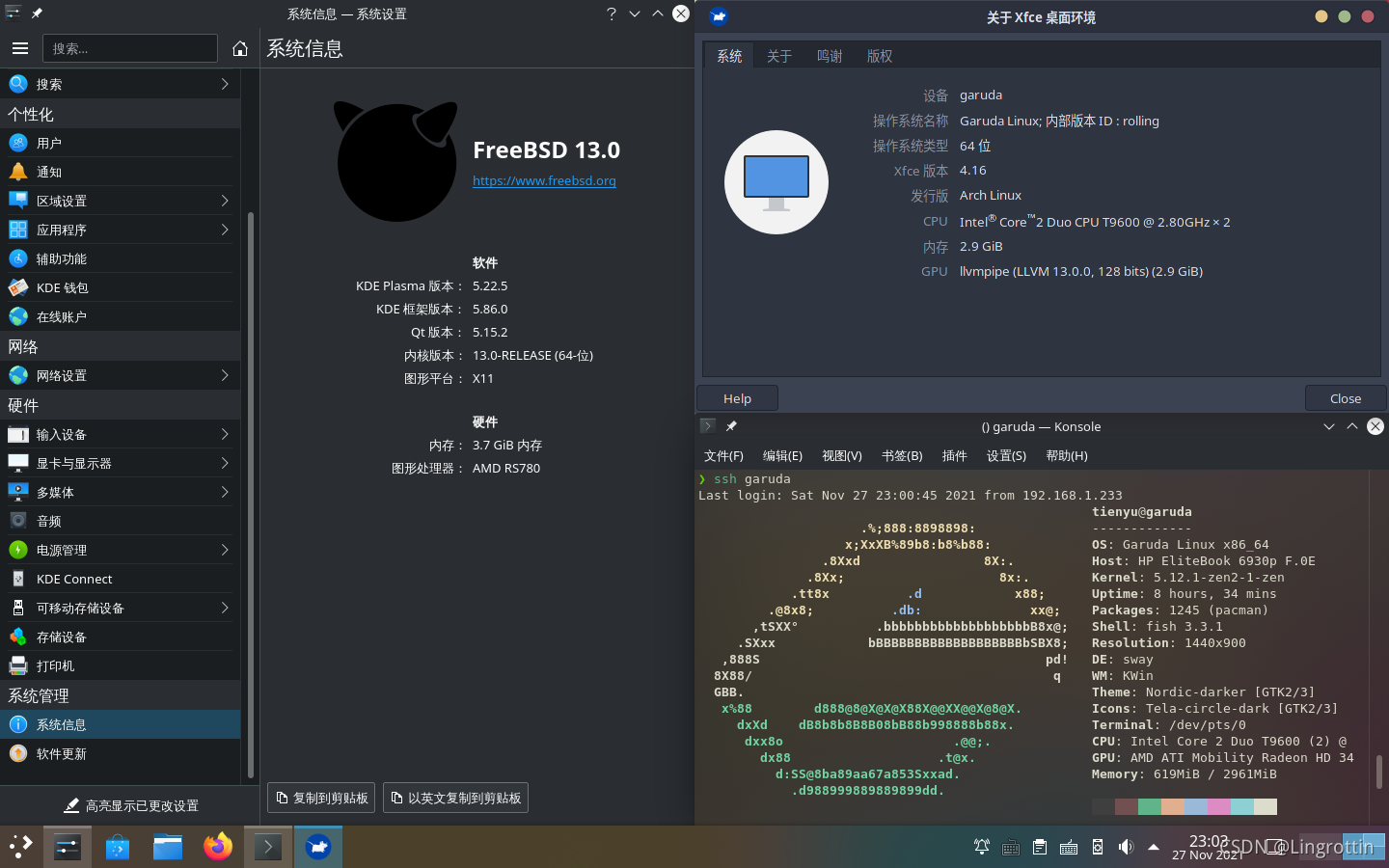Image resolution: width=1389 pixels, height=868 pixels.
Task: Switch to the 关于 tab in Xfce About
Action: click(779, 56)
